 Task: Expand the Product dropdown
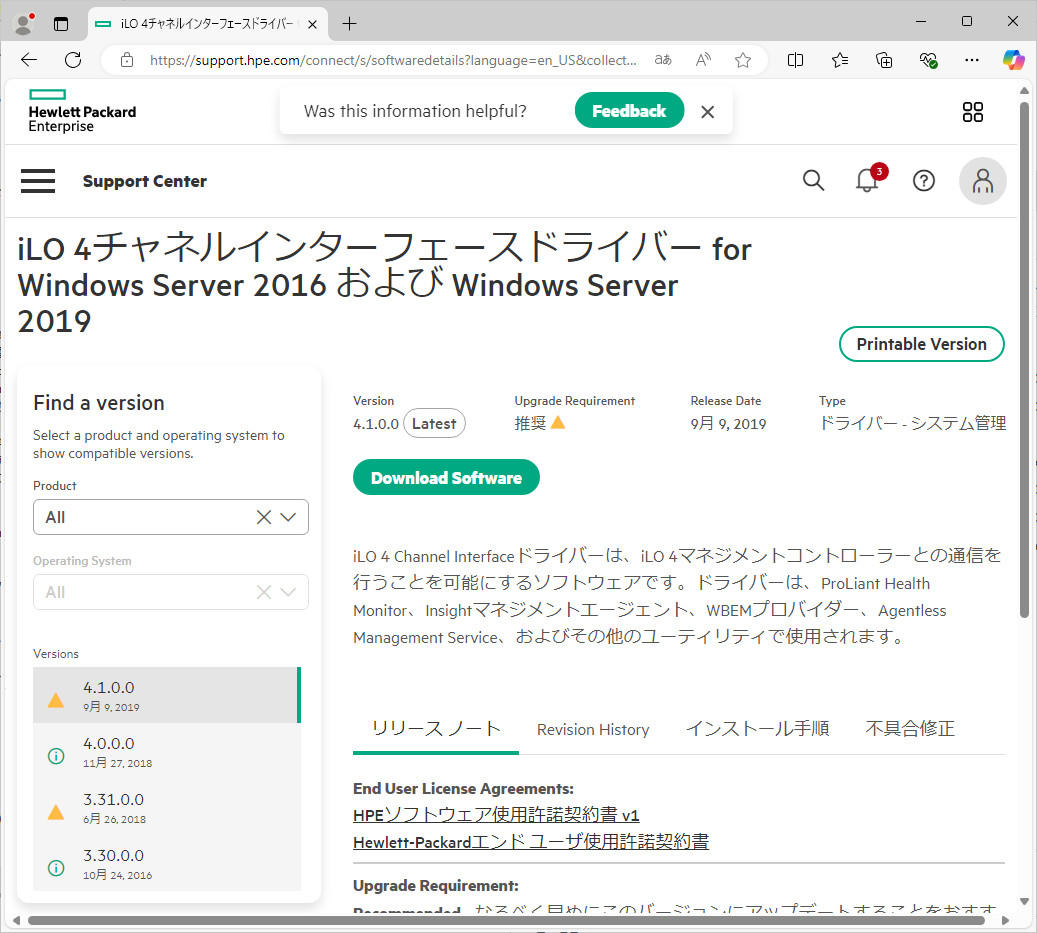point(288,517)
